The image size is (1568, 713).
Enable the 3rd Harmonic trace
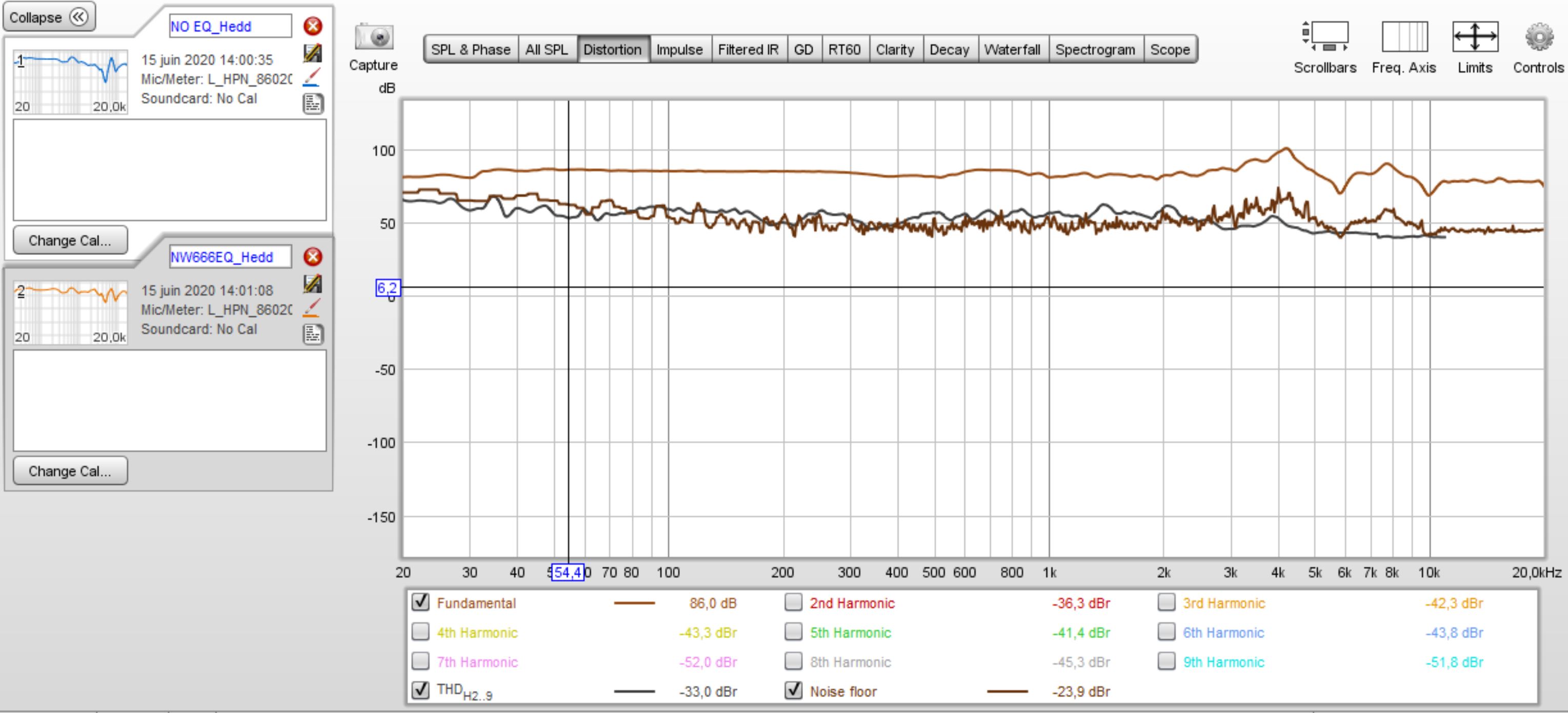1167,602
